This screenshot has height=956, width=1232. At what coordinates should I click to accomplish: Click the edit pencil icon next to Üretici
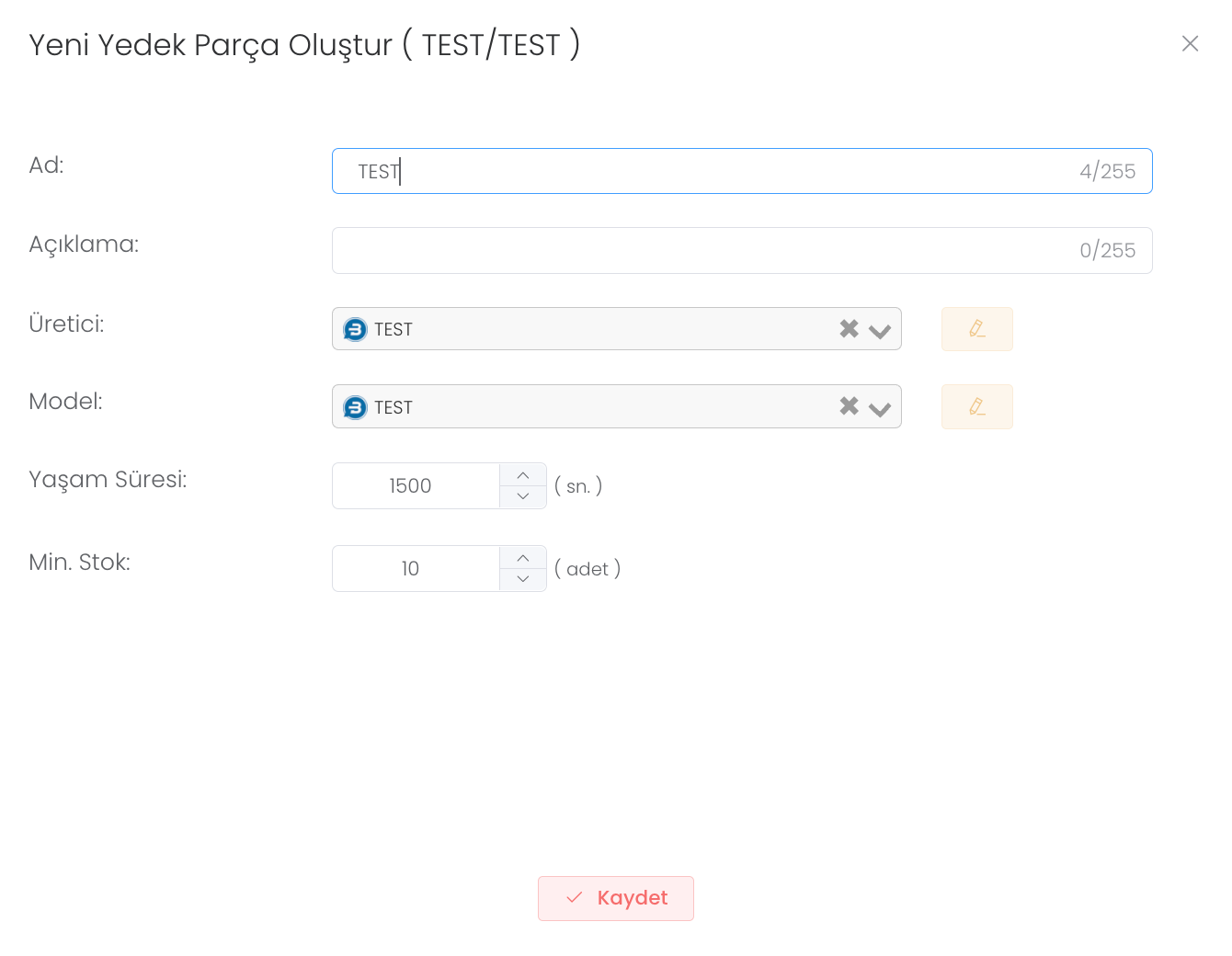pyautogui.click(x=976, y=329)
